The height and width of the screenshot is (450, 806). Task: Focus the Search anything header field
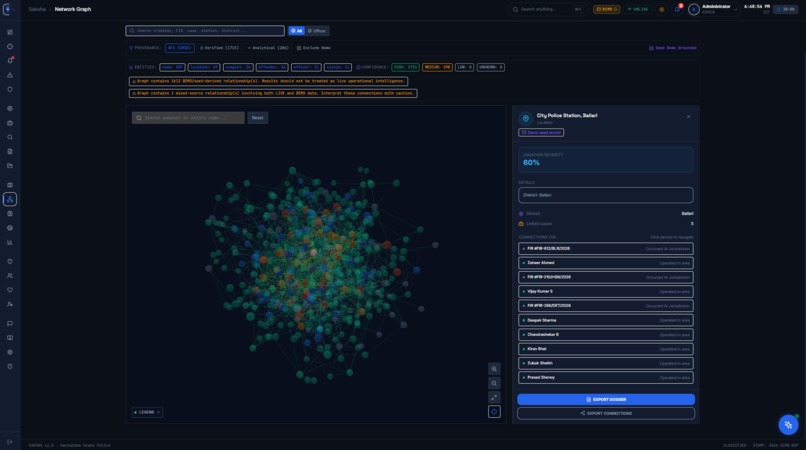tap(547, 9)
